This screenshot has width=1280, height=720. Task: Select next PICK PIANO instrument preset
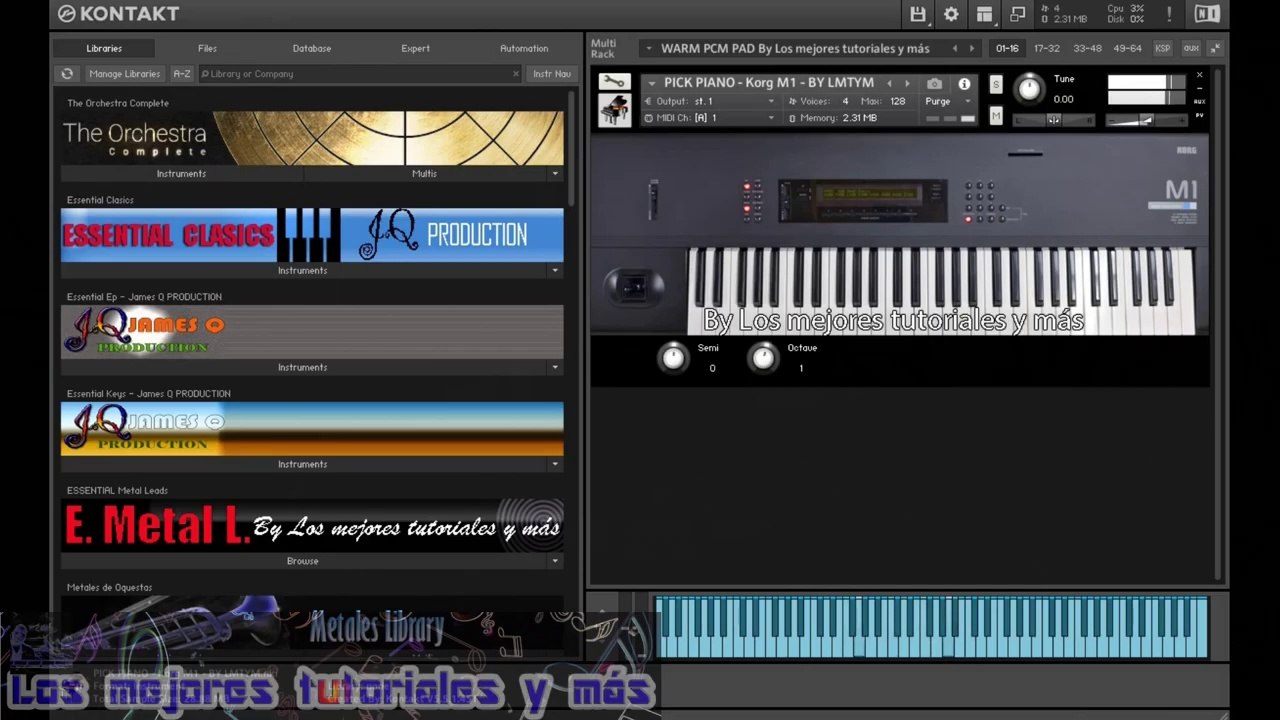(907, 84)
